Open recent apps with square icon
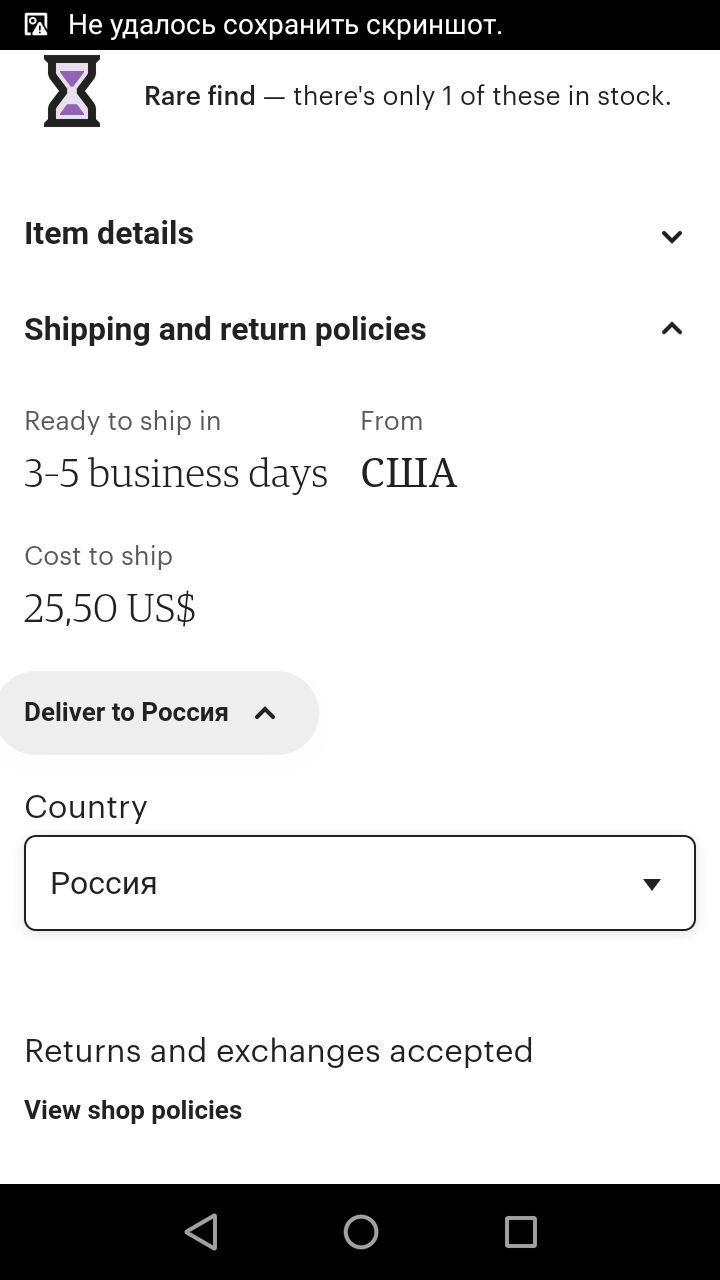This screenshot has height=1280, width=720. (x=520, y=1232)
